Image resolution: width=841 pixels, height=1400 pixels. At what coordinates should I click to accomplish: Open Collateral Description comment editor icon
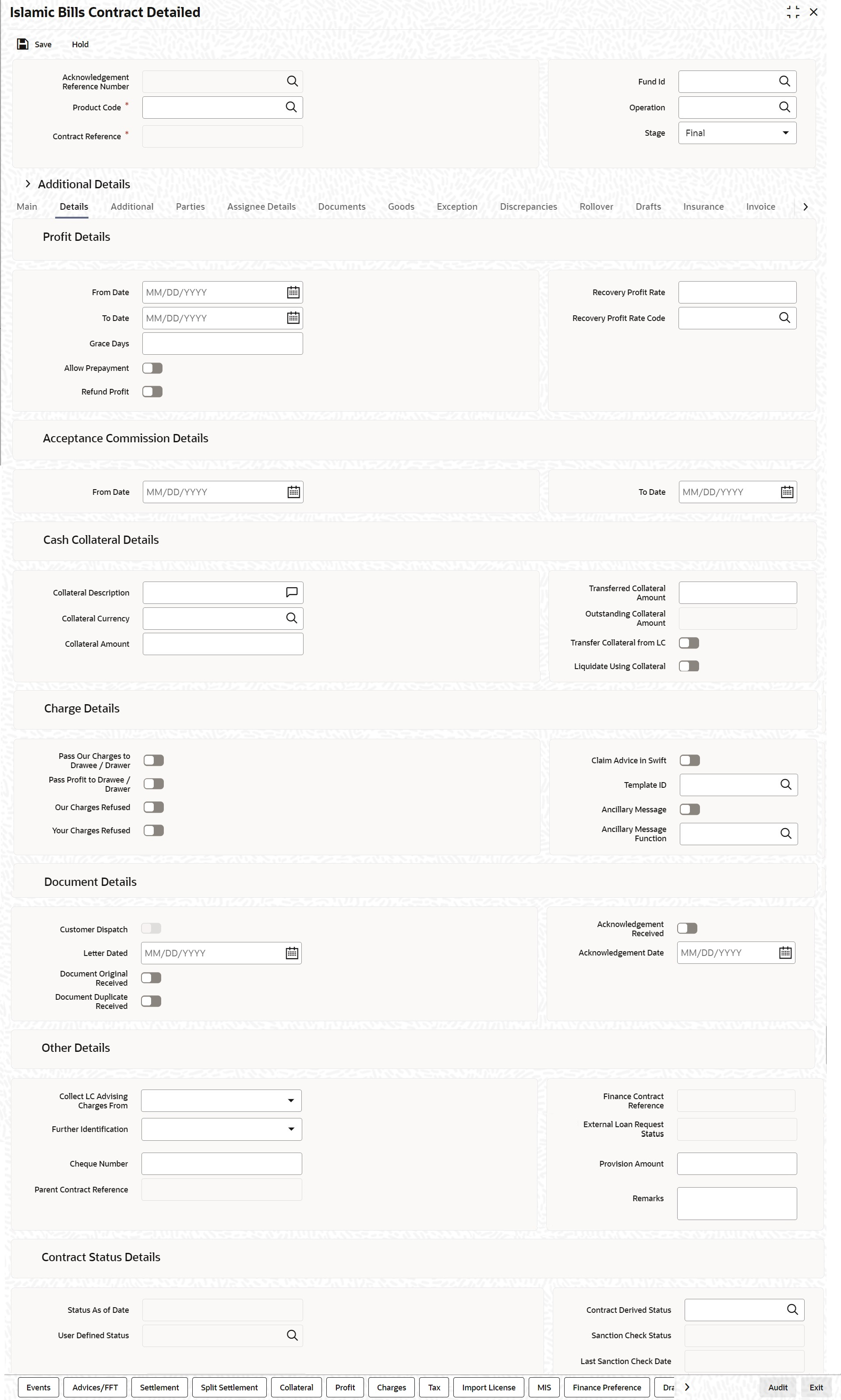tap(292, 592)
